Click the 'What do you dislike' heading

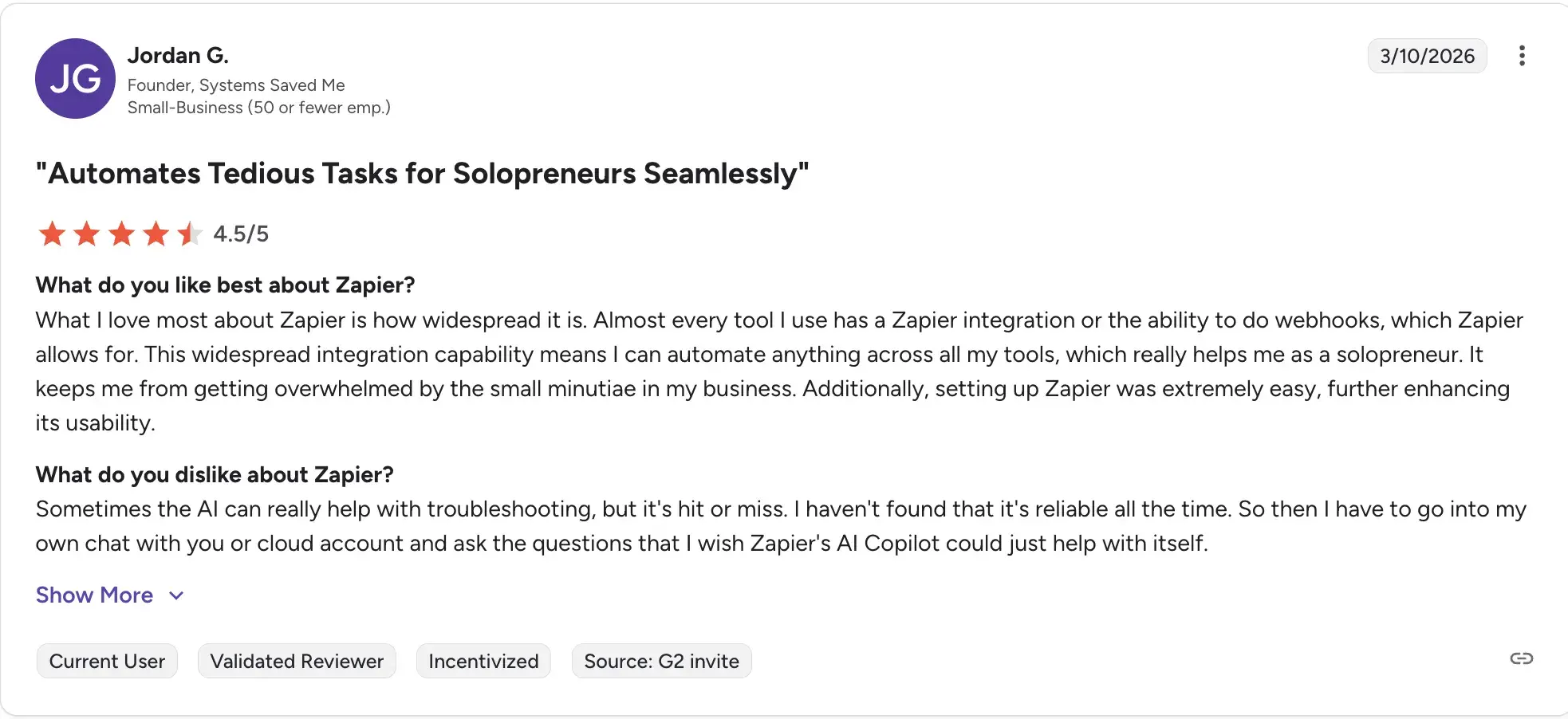[x=215, y=474]
